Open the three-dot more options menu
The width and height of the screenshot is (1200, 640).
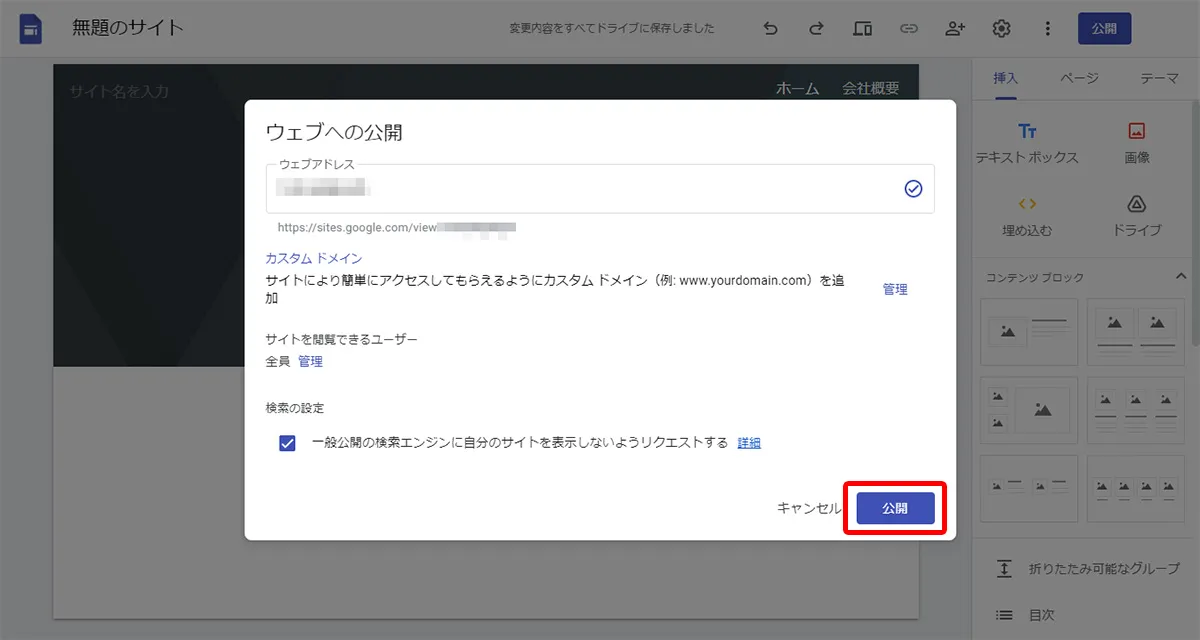pyautogui.click(x=1047, y=28)
